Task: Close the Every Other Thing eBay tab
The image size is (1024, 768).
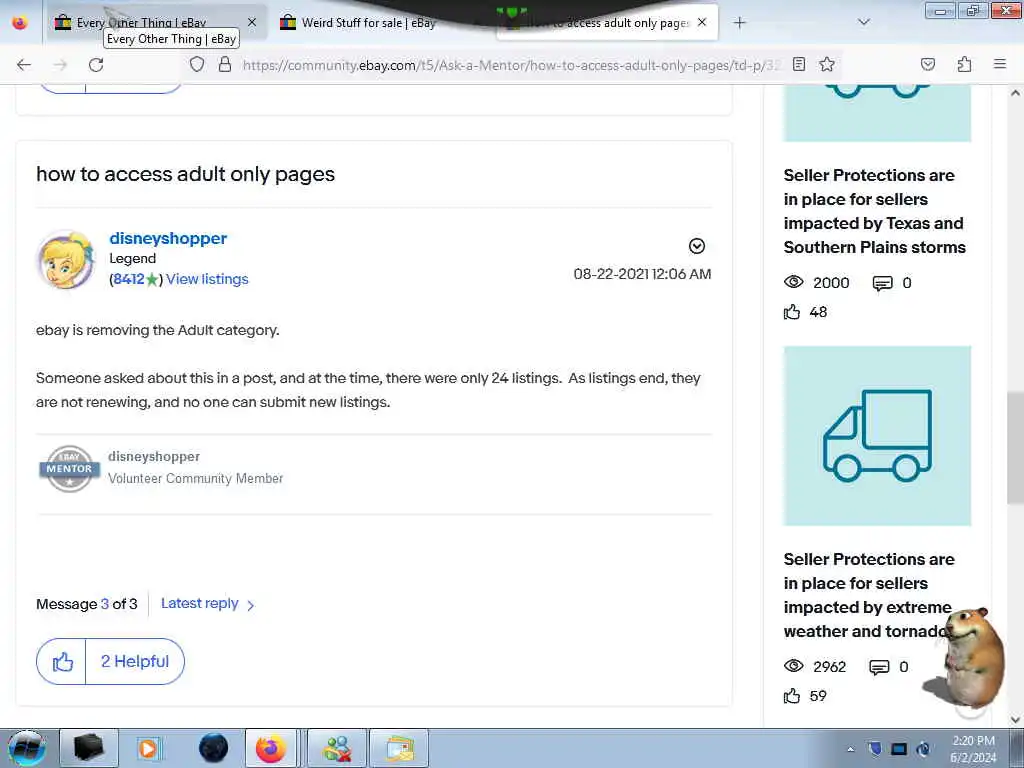Action: click(x=252, y=23)
